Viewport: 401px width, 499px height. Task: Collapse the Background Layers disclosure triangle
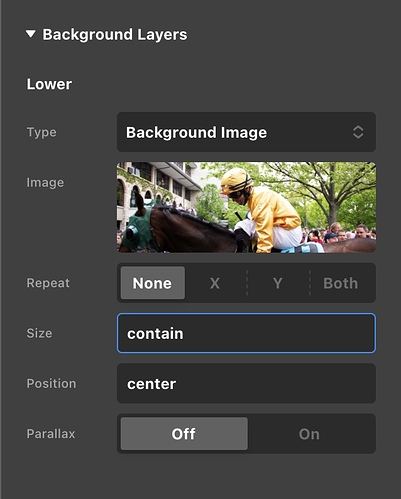[x=31, y=34]
